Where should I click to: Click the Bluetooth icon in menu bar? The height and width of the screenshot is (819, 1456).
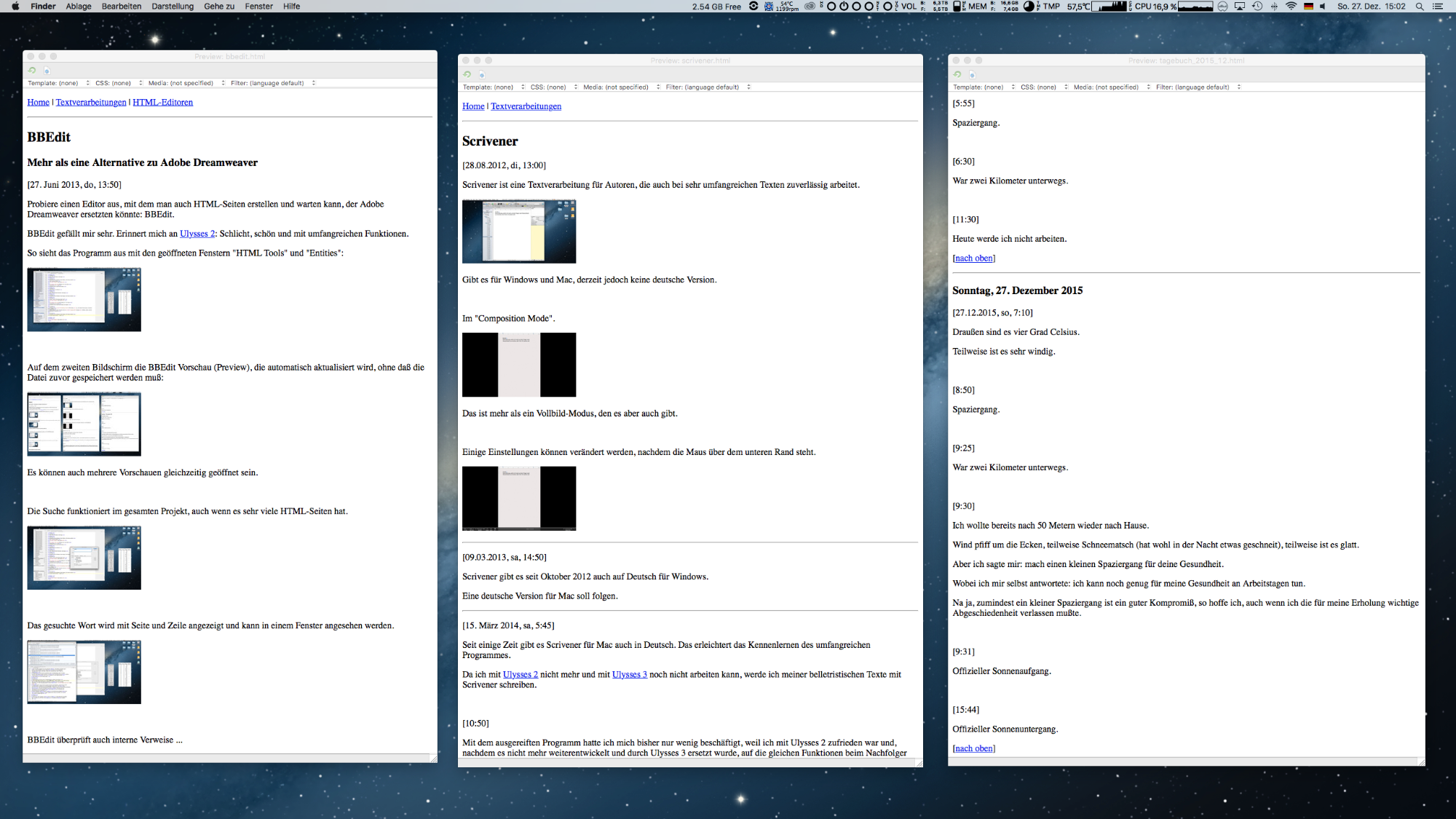(1274, 7)
